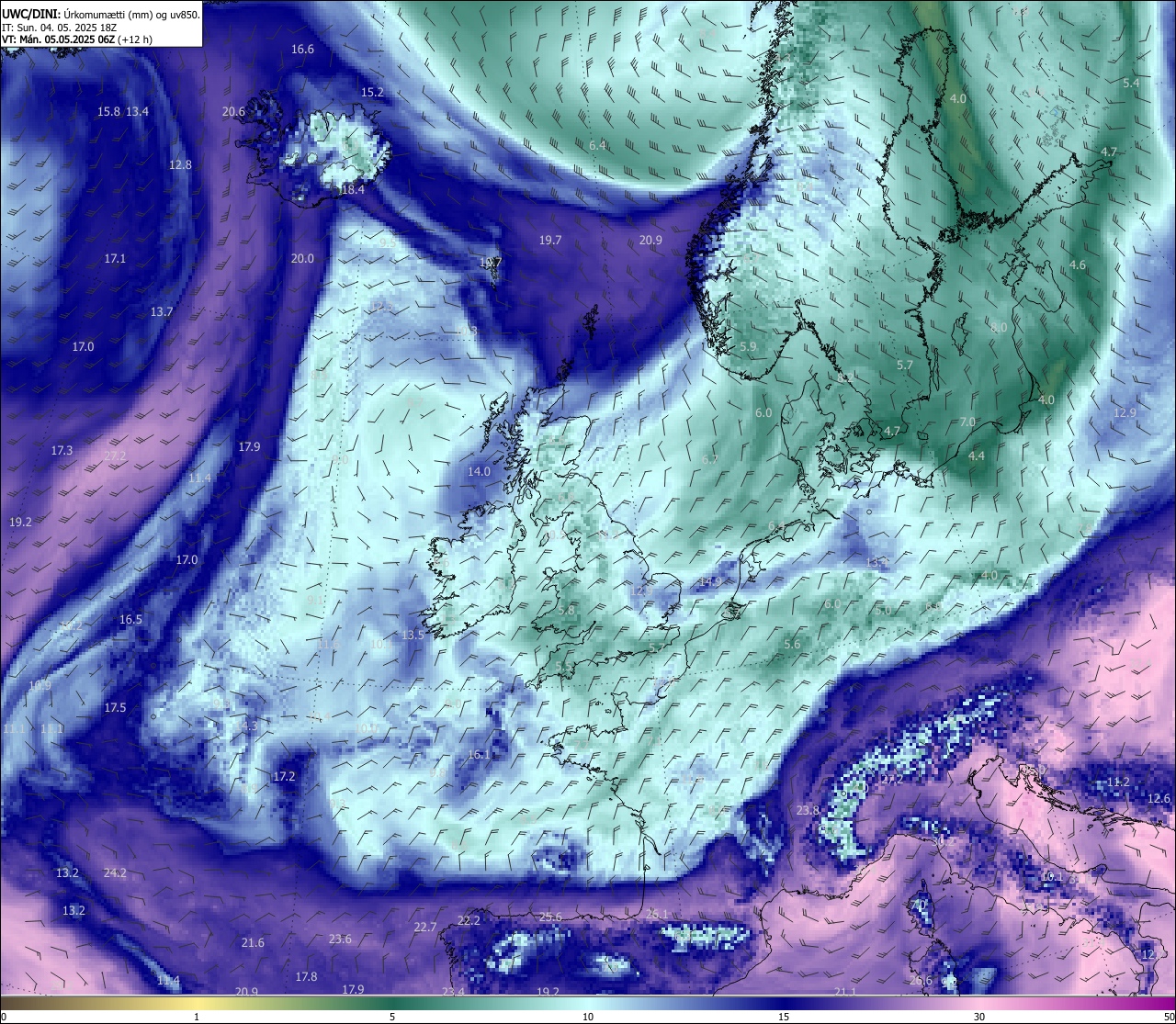Click the 22.7 value label
1176x1024 pixels.
tap(424, 928)
